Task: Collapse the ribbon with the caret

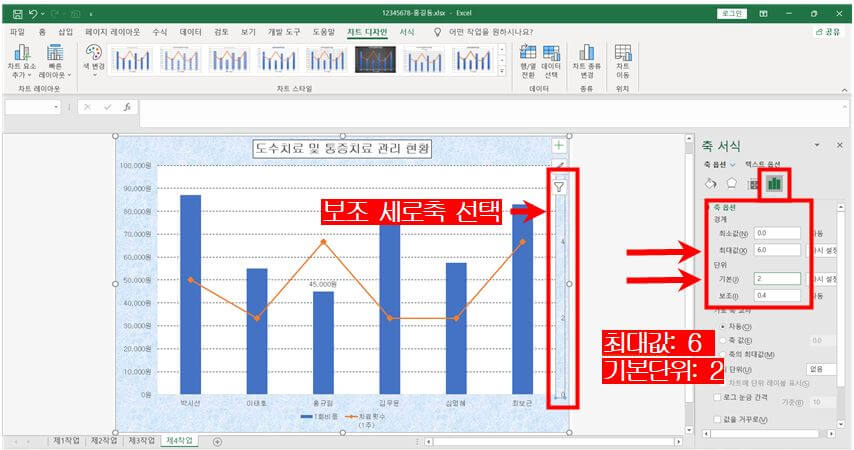Action: point(844,90)
